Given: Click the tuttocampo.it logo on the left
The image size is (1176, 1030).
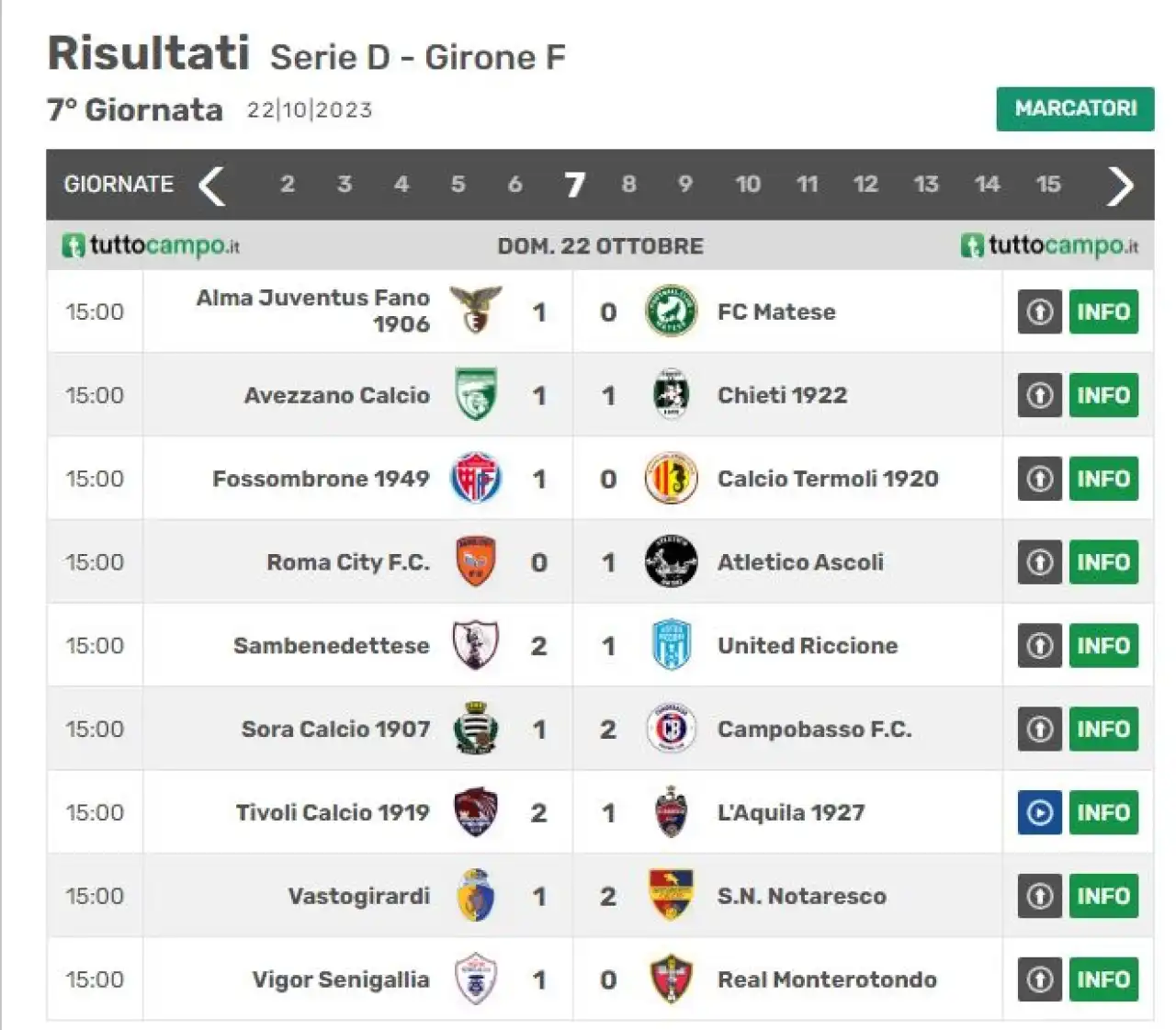Looking at the screenshot, I should coord(151,246).
